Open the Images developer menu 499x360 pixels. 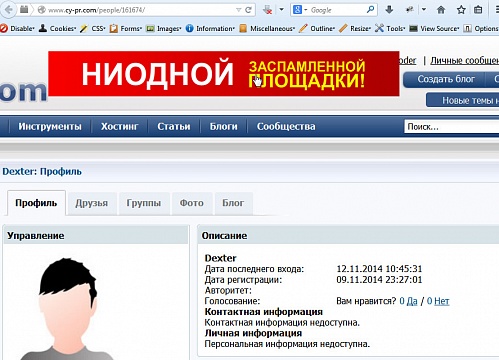[x=164, y=29]
